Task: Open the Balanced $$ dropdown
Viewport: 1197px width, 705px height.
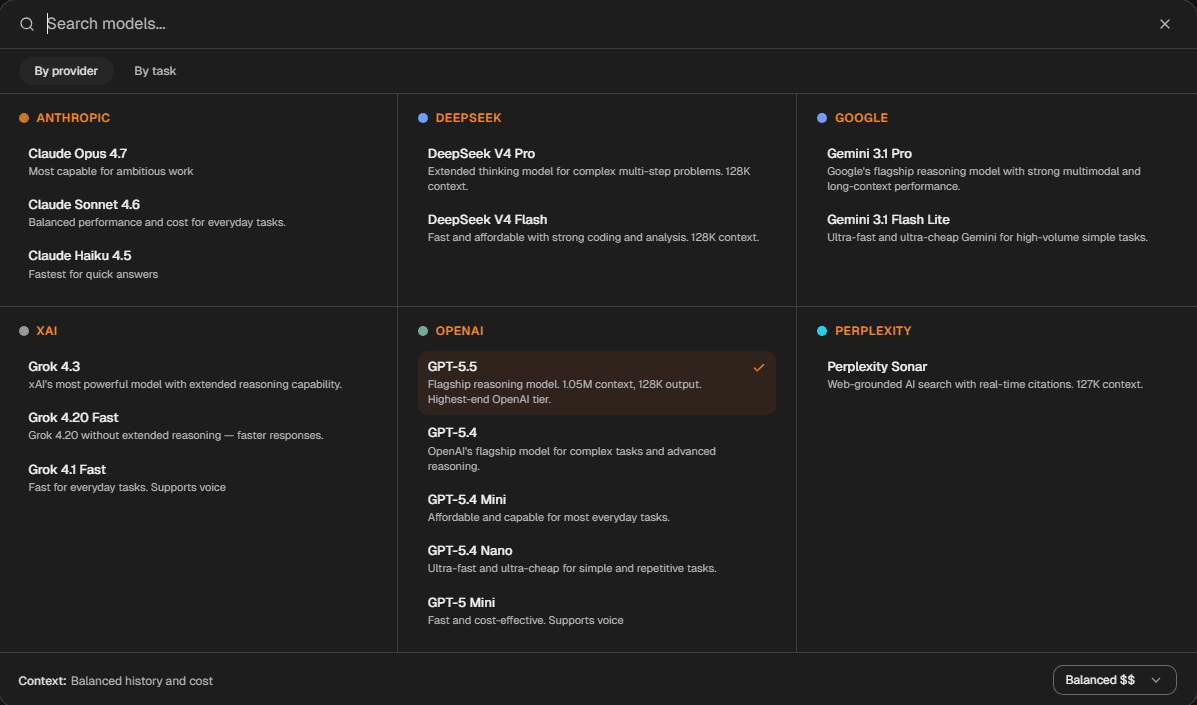Action: pyautogui.click(x=1114, y=680)
